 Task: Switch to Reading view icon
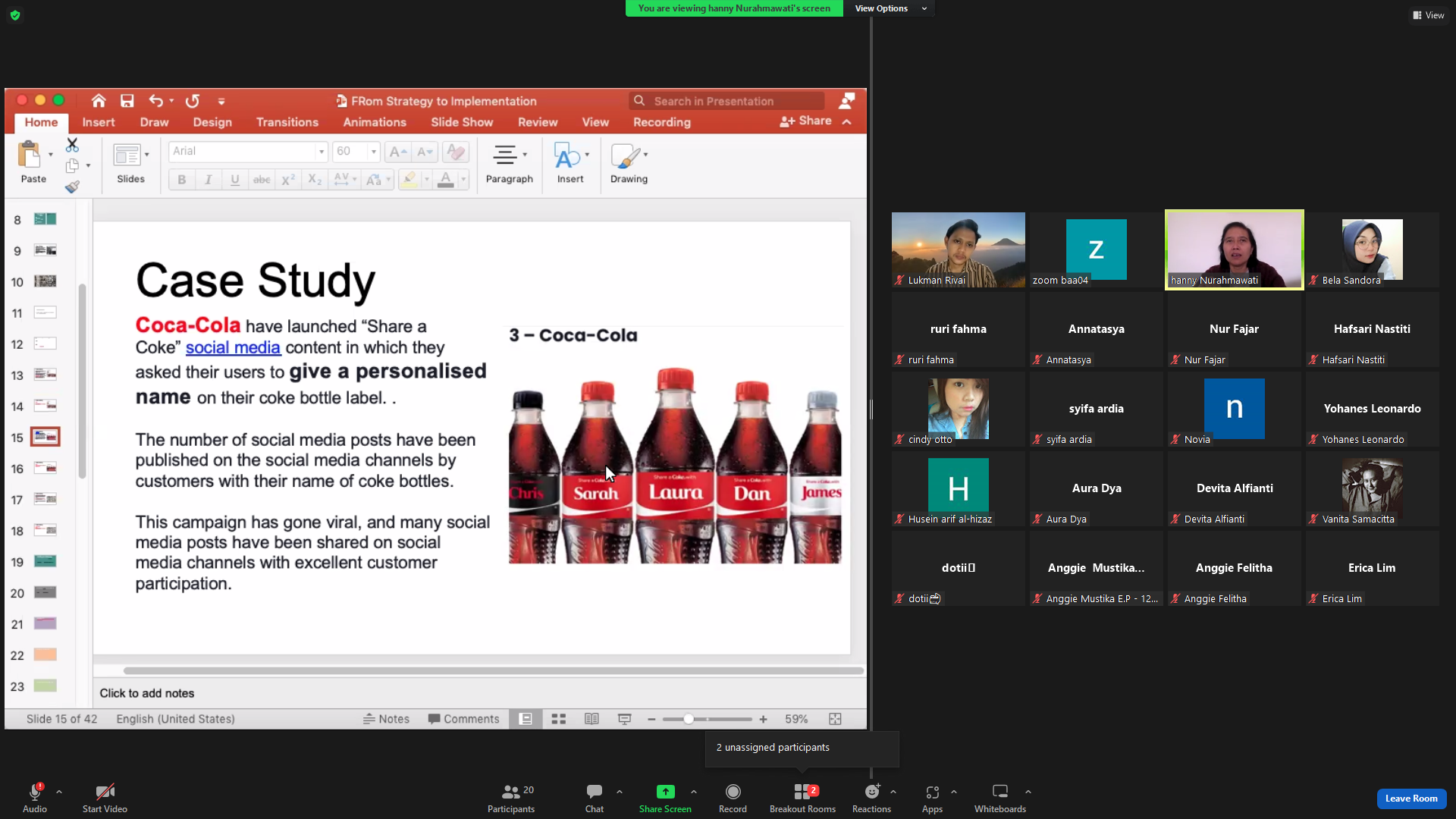[x=591, y=719]
